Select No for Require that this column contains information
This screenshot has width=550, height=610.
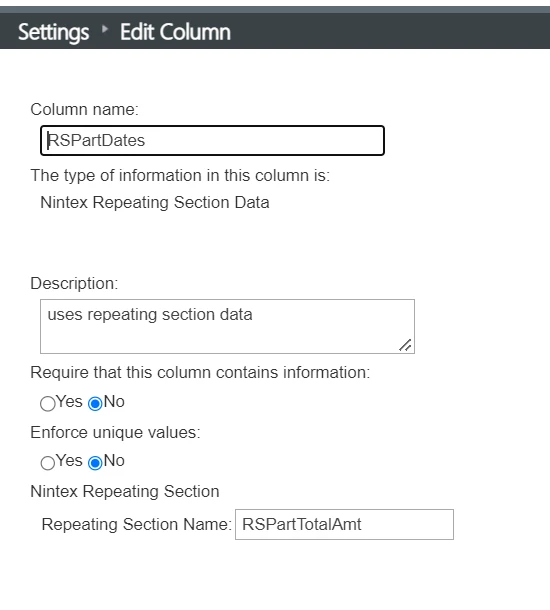(95, 403)
